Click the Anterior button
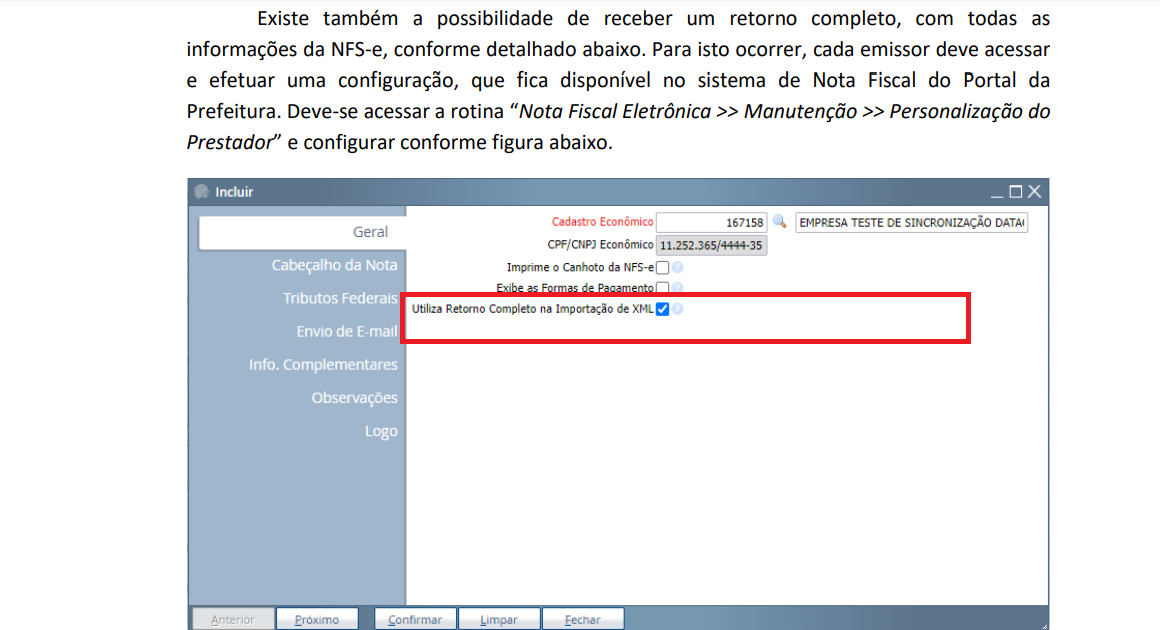1160x630 pixels. 232,619
